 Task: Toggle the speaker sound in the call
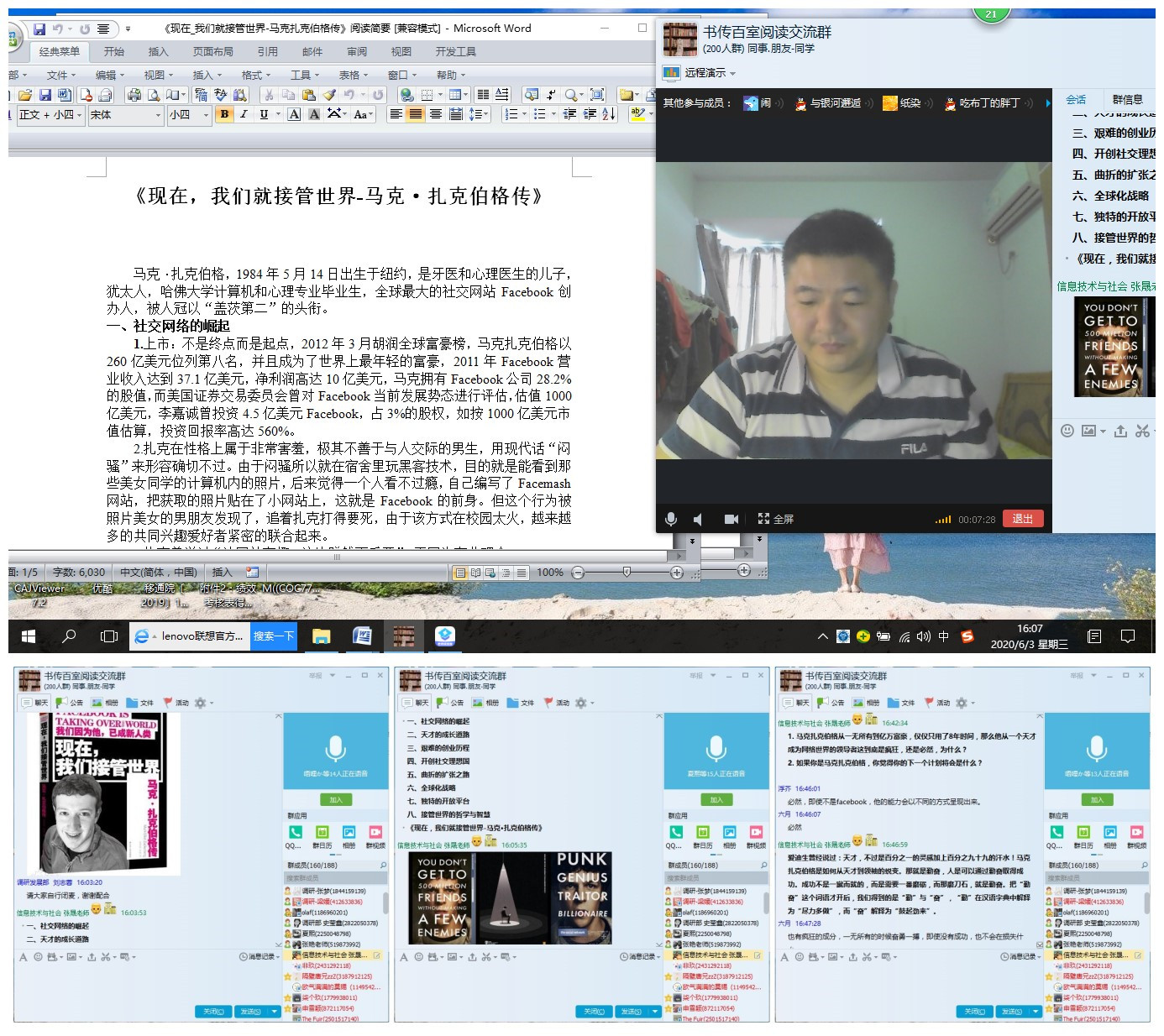click(698, 519)
